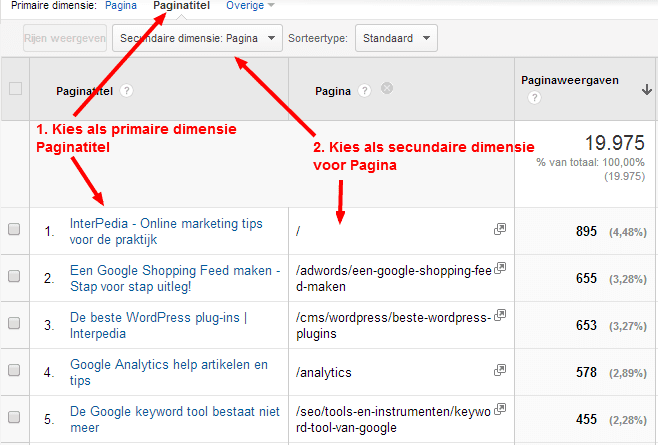Click the (2,28%) percentage value
Viewport: 658px width, 445px height.
pyautogui.click(x=628, y=420)
